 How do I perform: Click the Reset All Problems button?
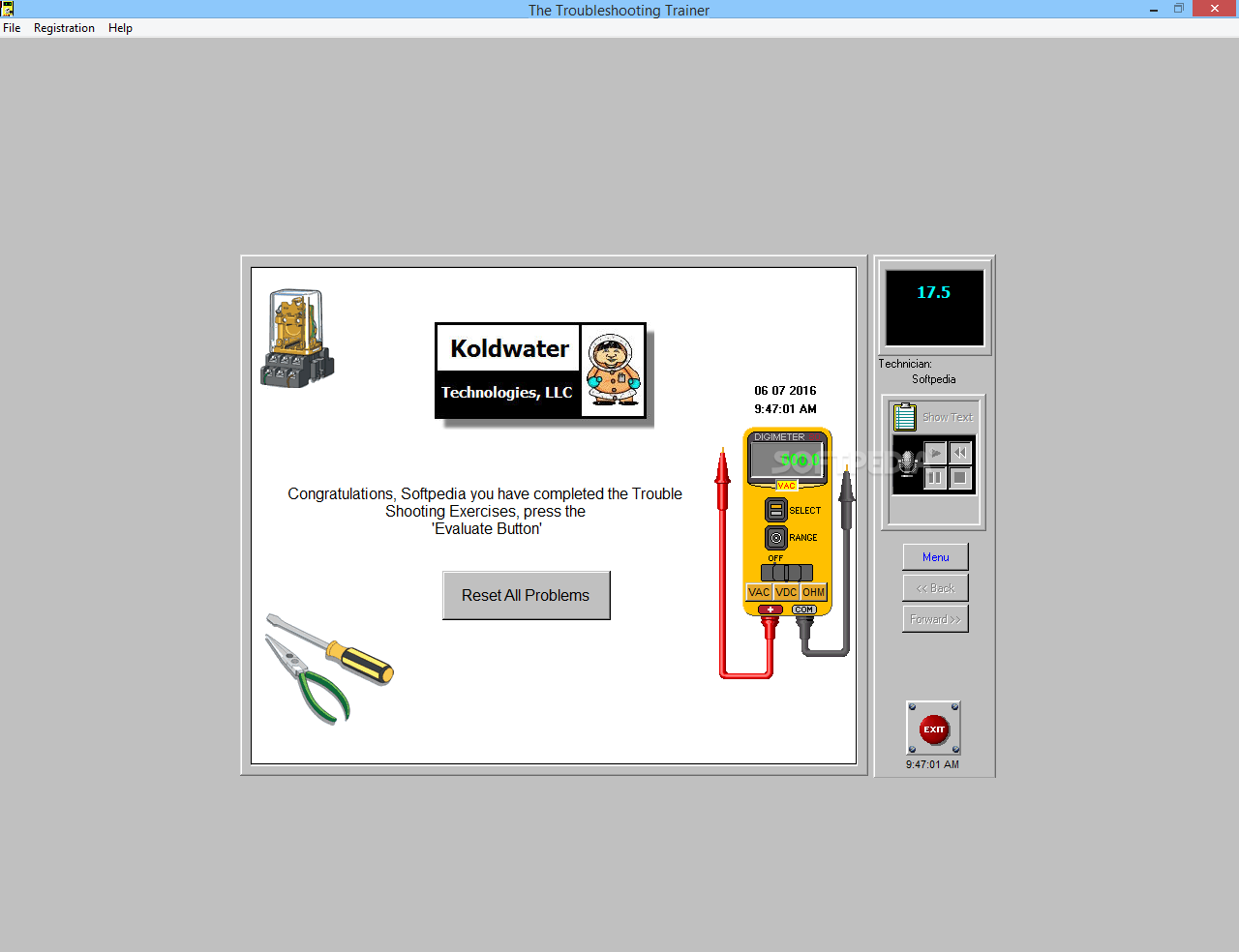click(x=526, y=595)
